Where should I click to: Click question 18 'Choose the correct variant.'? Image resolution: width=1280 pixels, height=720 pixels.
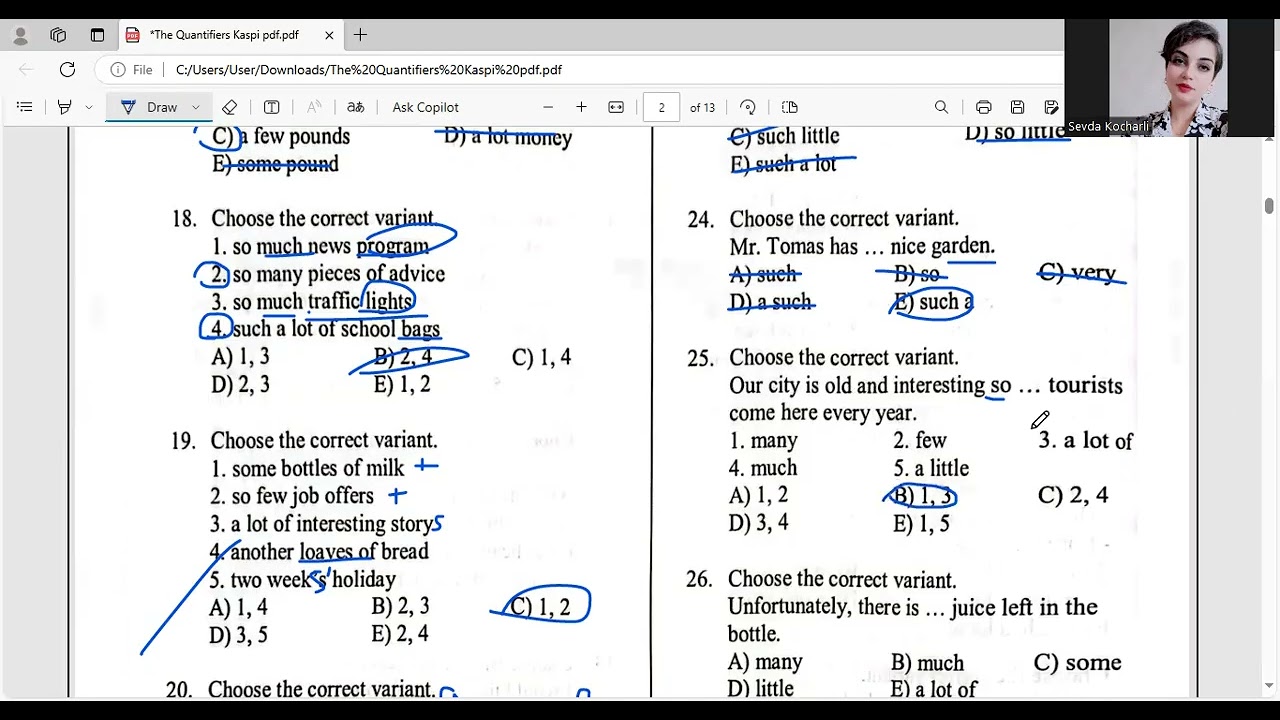(x=322, y=218)
